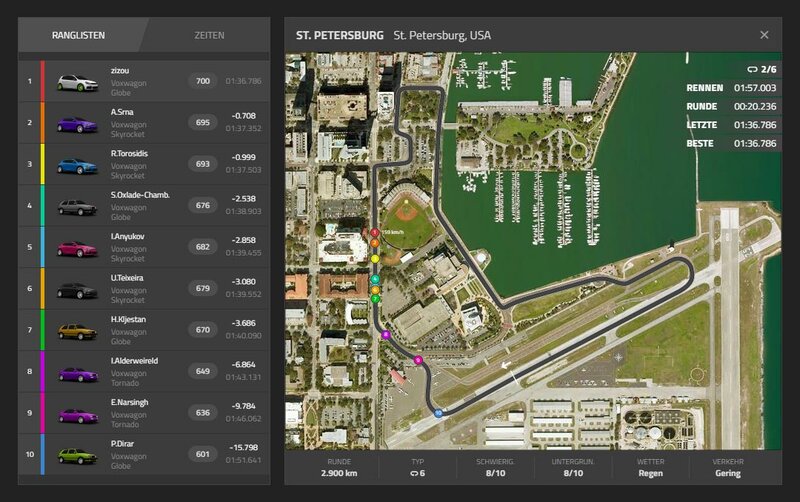Click the 150 km/h speed label
800x502 pixels.
(x=393, y=232)
